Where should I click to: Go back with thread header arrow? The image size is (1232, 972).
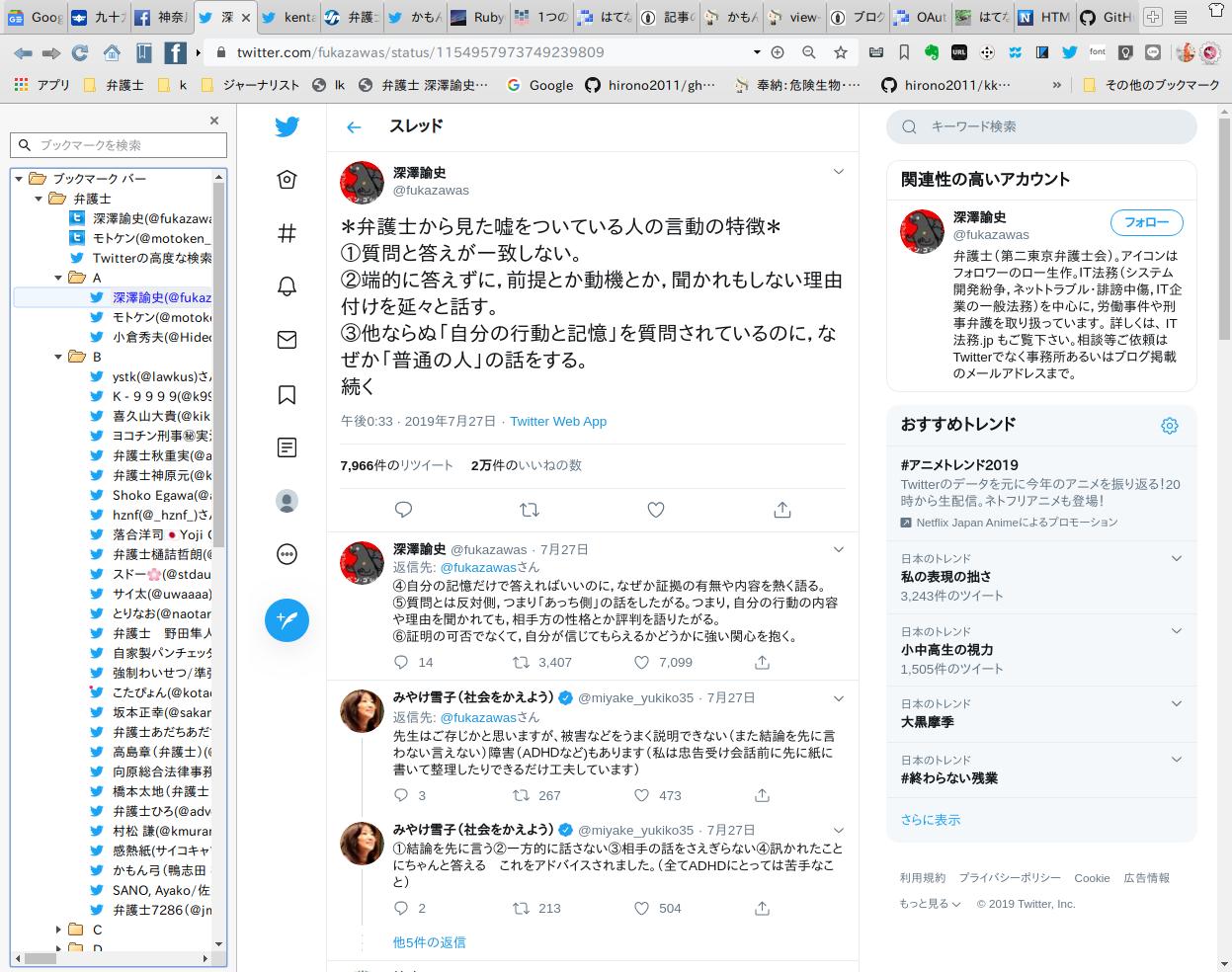click(x=354, y=126)
